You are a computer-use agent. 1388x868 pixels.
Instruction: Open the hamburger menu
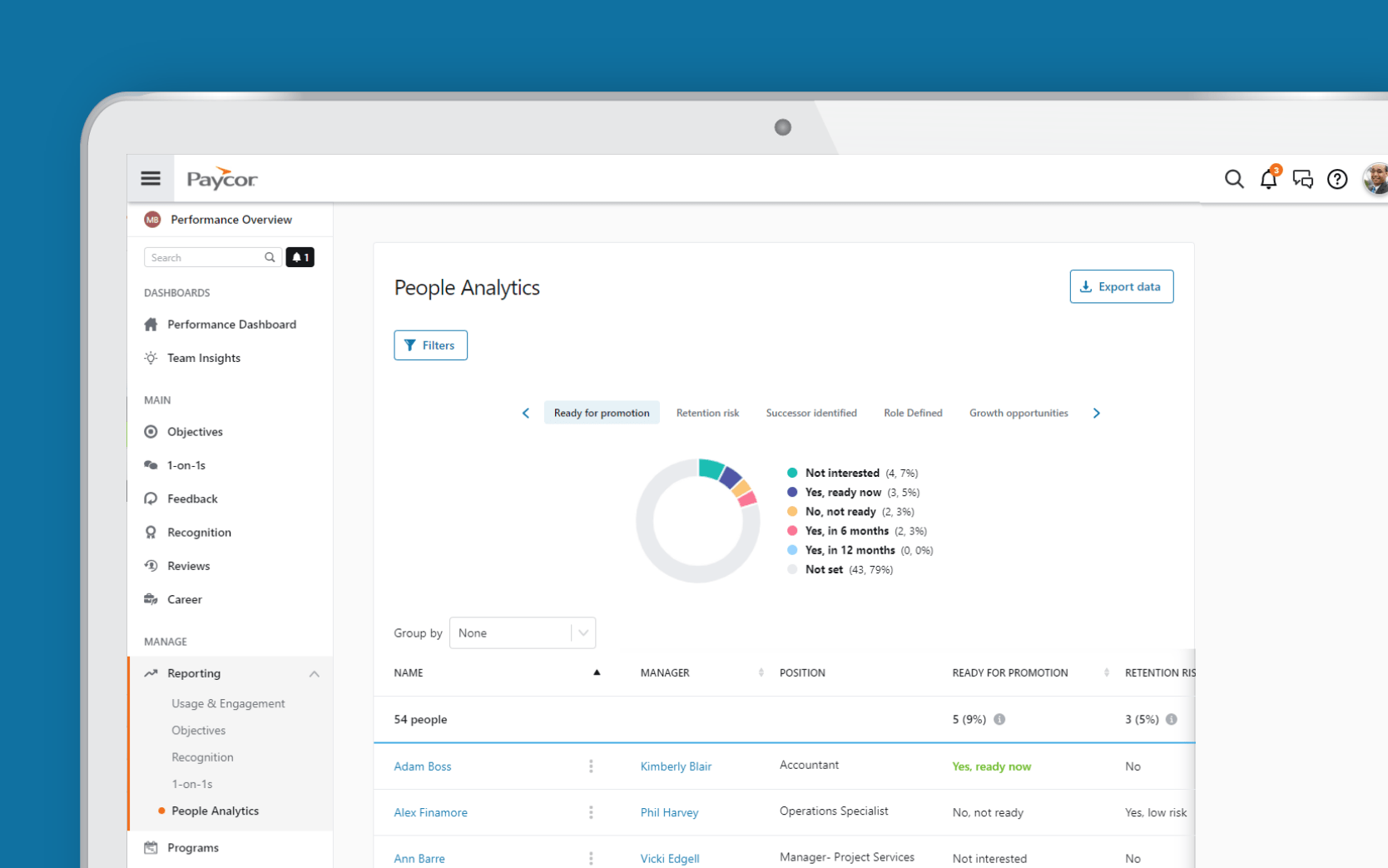[x=151, y=178]
